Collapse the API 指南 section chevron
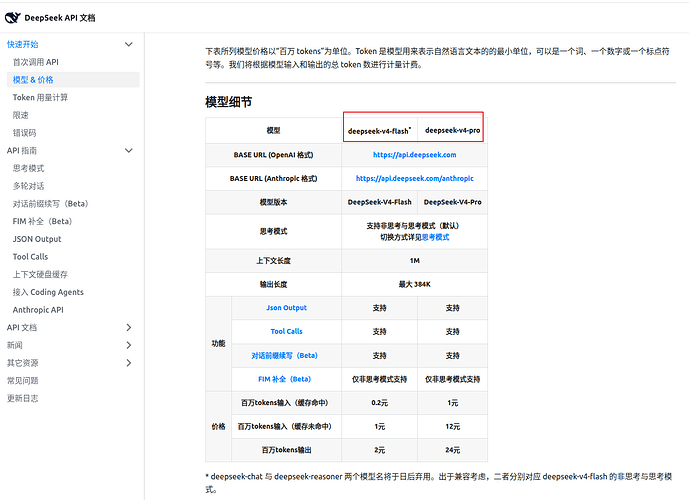The image size is (689, 500). point(129,151)
